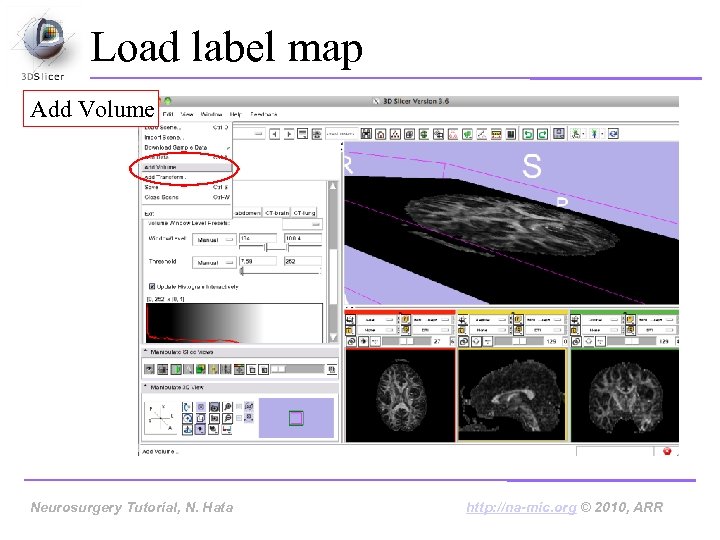
Task: Click the redo green arrow icon
Action: pyautogui.click(x=542, y=134)
